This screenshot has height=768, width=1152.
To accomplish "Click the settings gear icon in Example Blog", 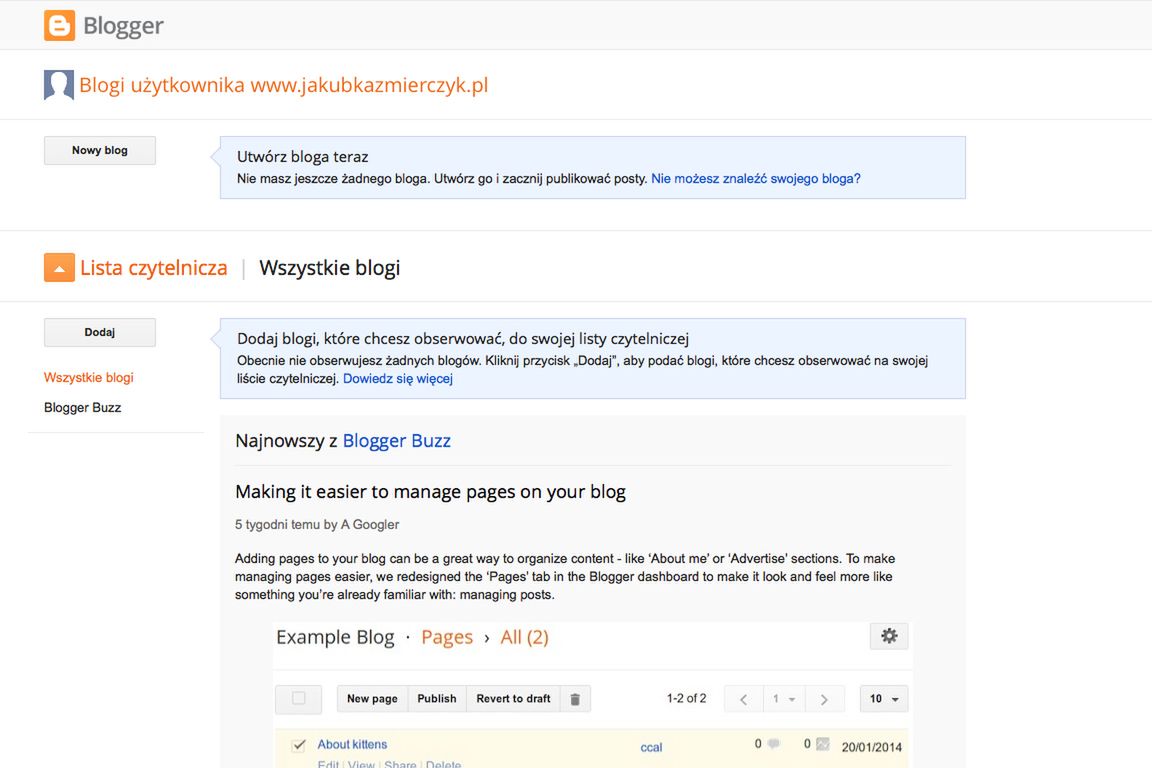I will point(889,636).
